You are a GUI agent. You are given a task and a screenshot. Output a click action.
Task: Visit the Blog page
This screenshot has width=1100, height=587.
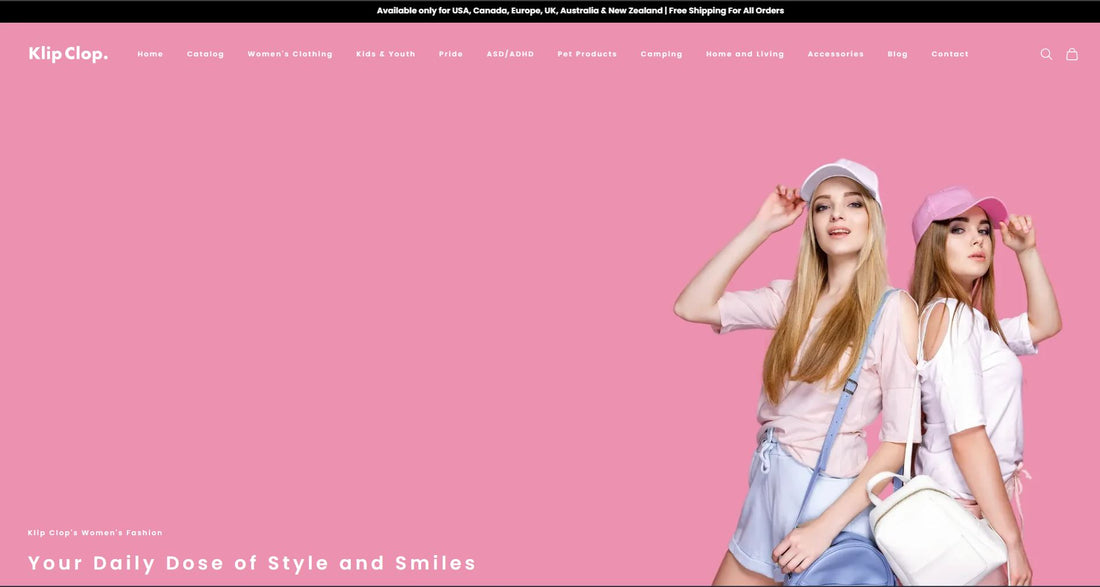point(897,54)
